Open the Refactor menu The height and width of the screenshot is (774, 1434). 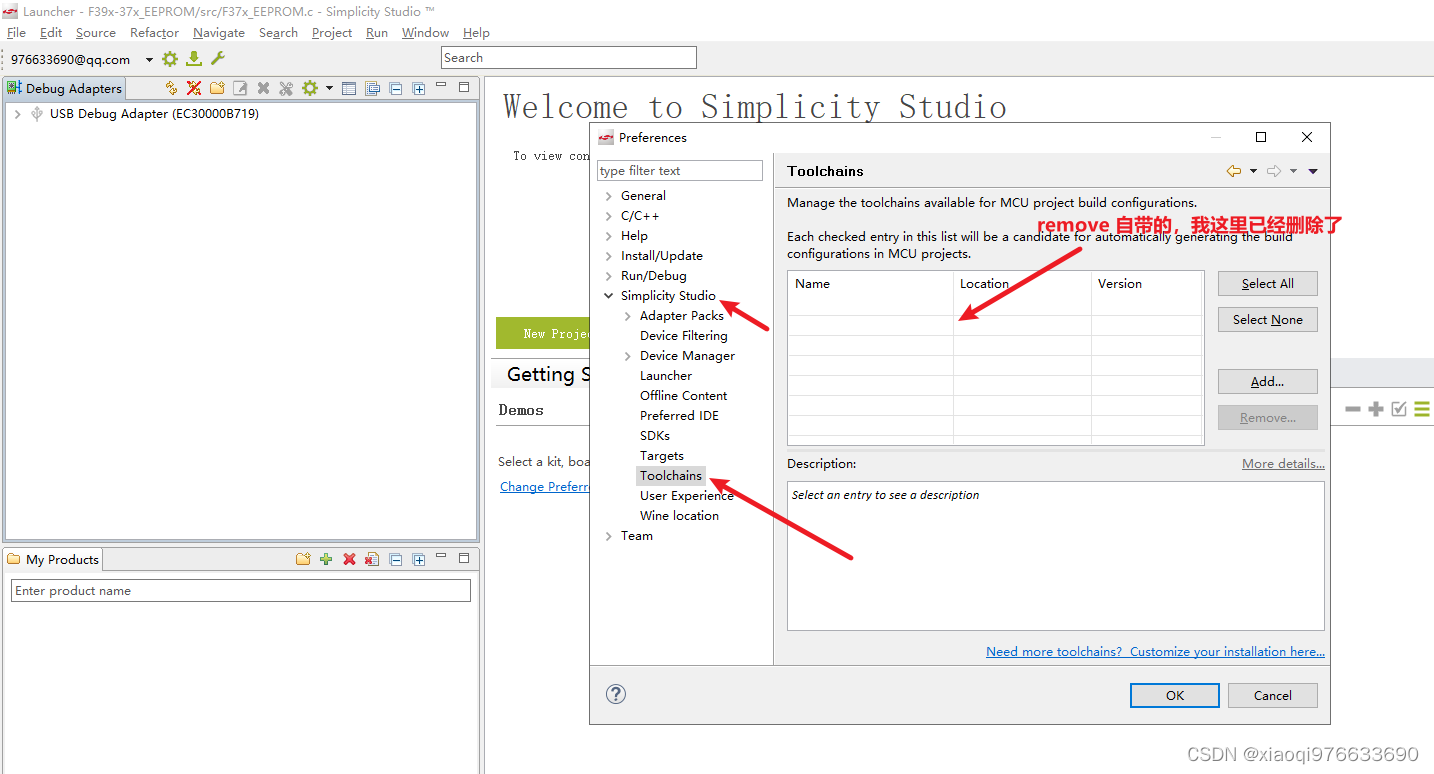point(154,33)
